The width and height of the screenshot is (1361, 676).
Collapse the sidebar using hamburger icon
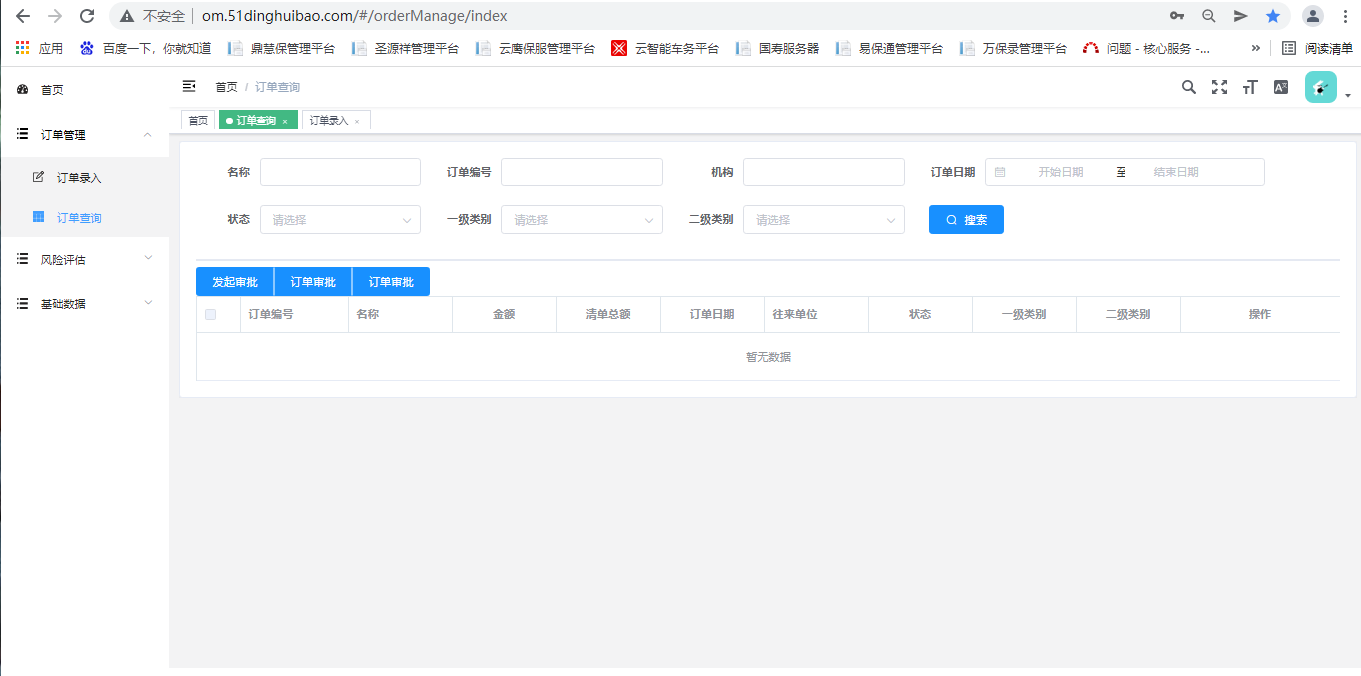point(189,87)
